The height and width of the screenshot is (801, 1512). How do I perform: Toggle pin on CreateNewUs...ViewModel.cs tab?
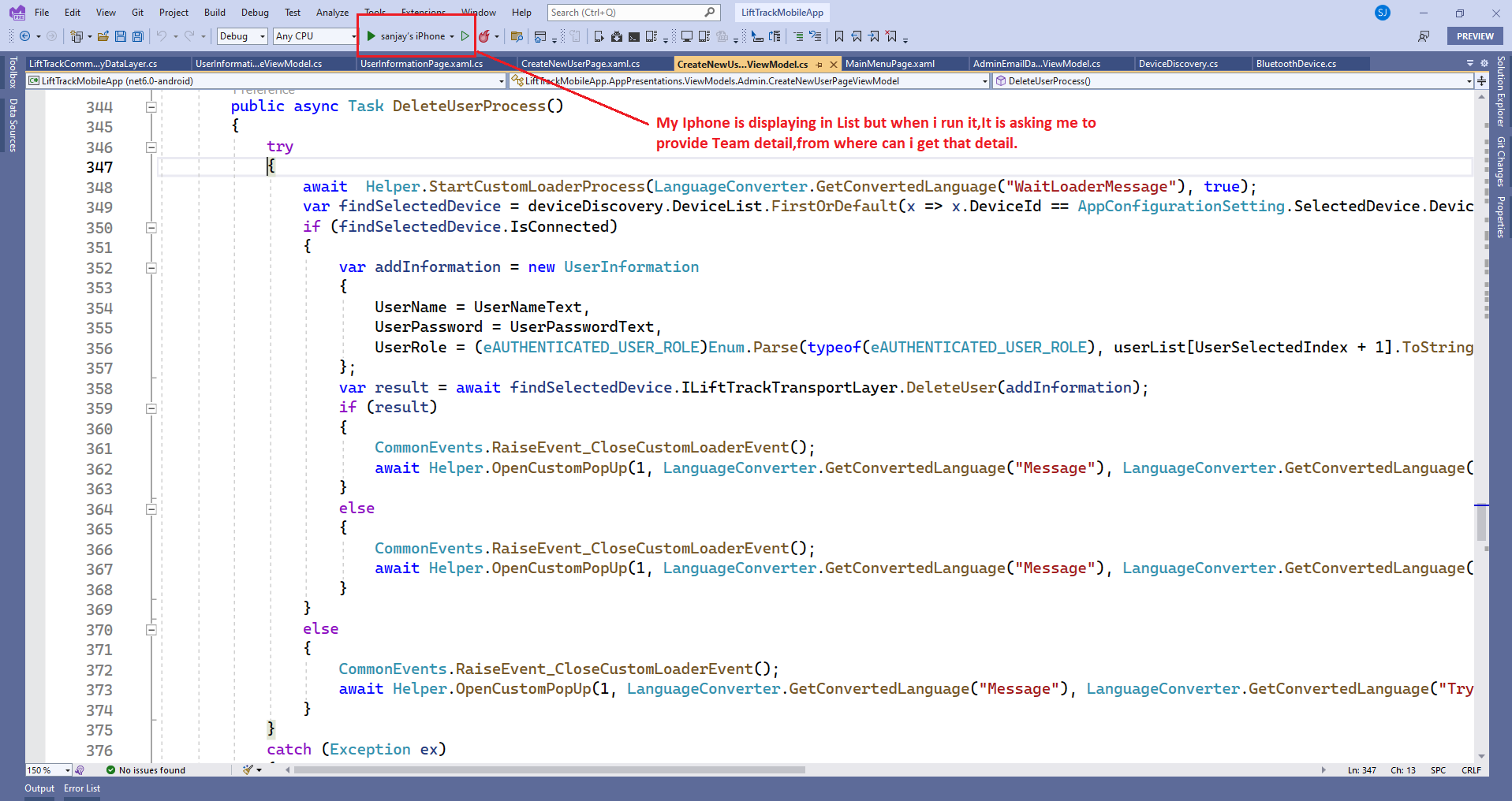click(x=819, y=65)
